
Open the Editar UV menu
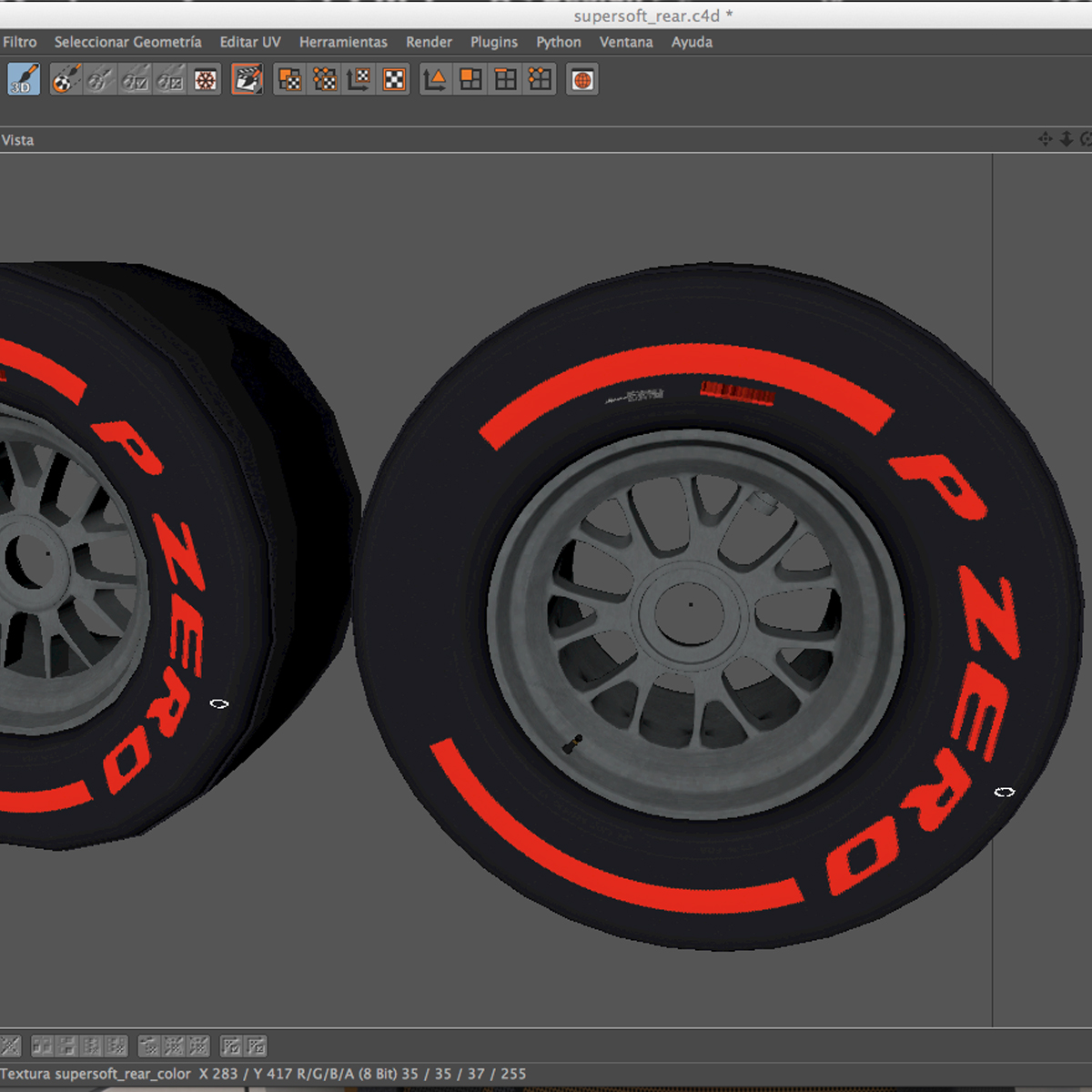pyautogui.click(x=250, y=42)
